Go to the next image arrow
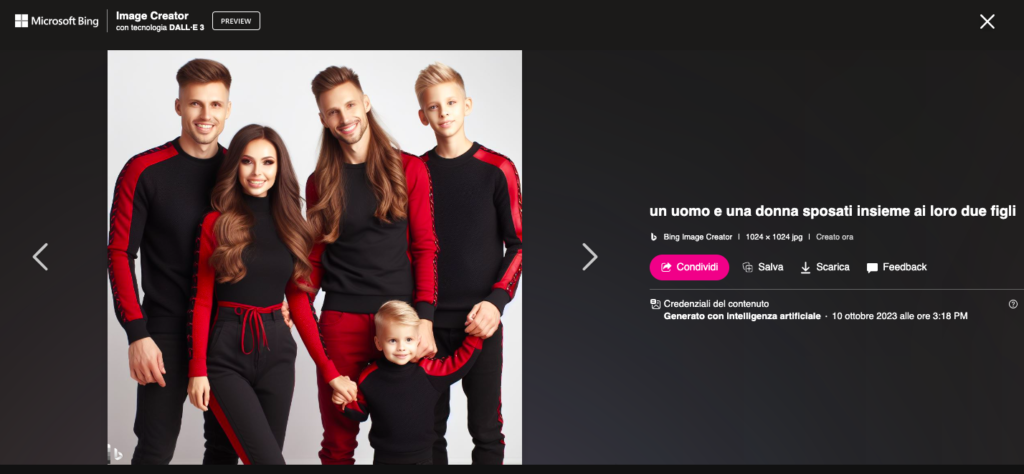1024x474 pixels. tap(590, 257)
